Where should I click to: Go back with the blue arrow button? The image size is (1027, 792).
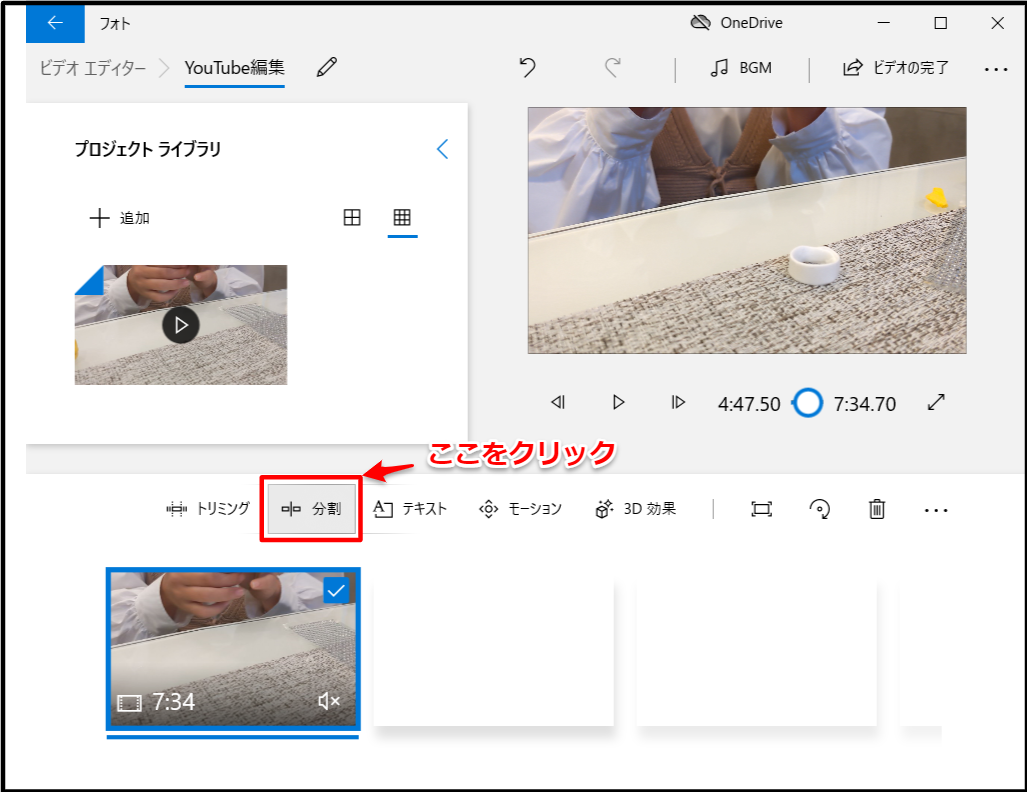[x=55, y=23]
